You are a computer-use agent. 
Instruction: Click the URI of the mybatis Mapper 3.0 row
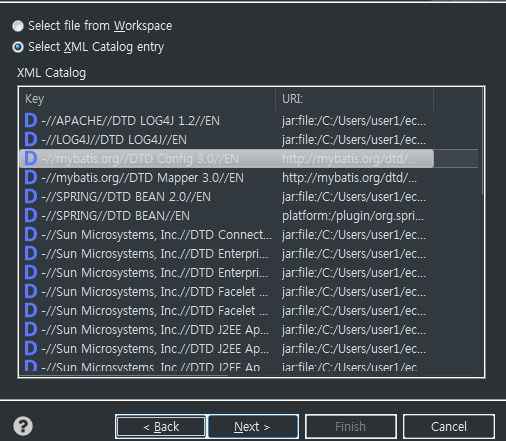(x=349, y=178)
